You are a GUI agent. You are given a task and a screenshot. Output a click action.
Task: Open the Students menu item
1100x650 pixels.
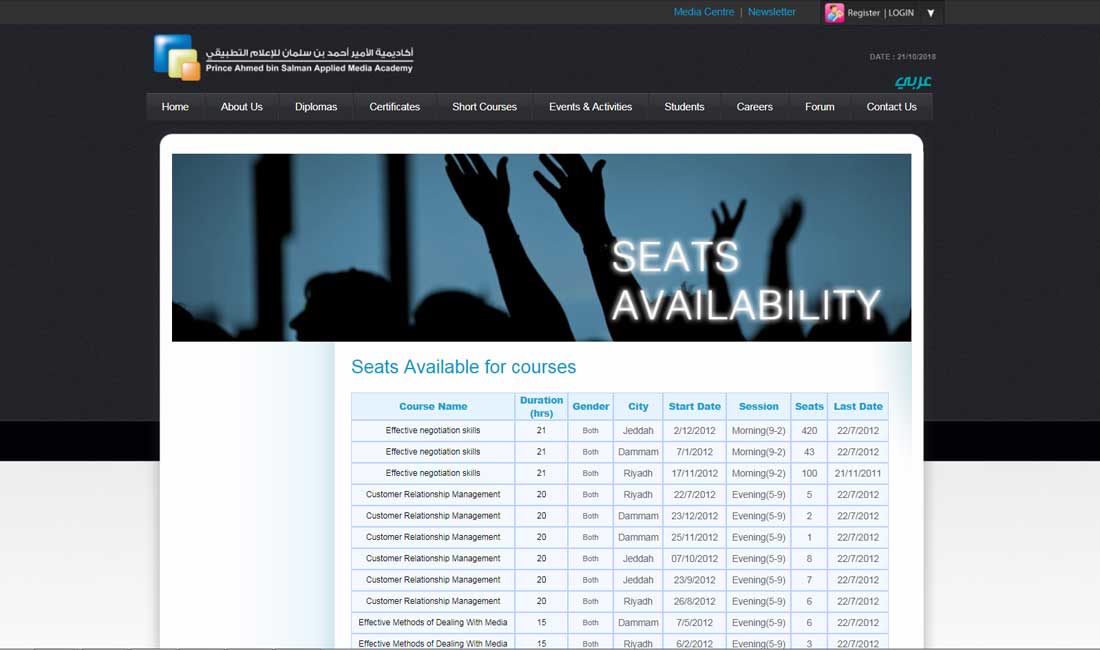(x=684, y=107)
